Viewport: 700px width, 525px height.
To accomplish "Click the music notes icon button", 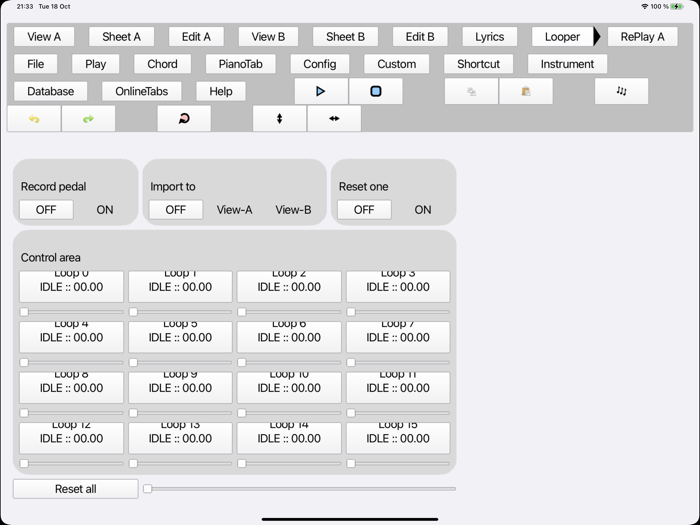I will click(621, 92).
